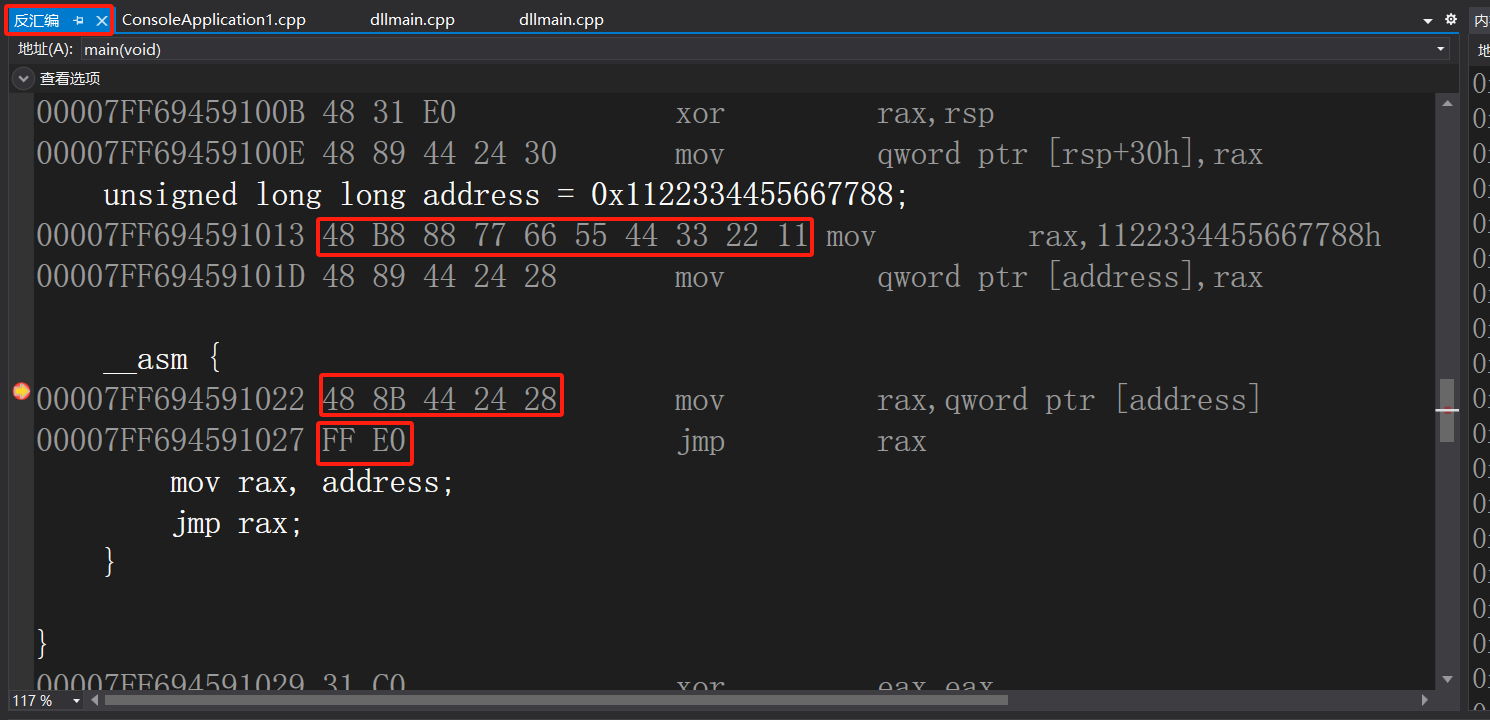Click the xor eax,eax line at the bottom
1490x720 pixels.
click(516, 684)
